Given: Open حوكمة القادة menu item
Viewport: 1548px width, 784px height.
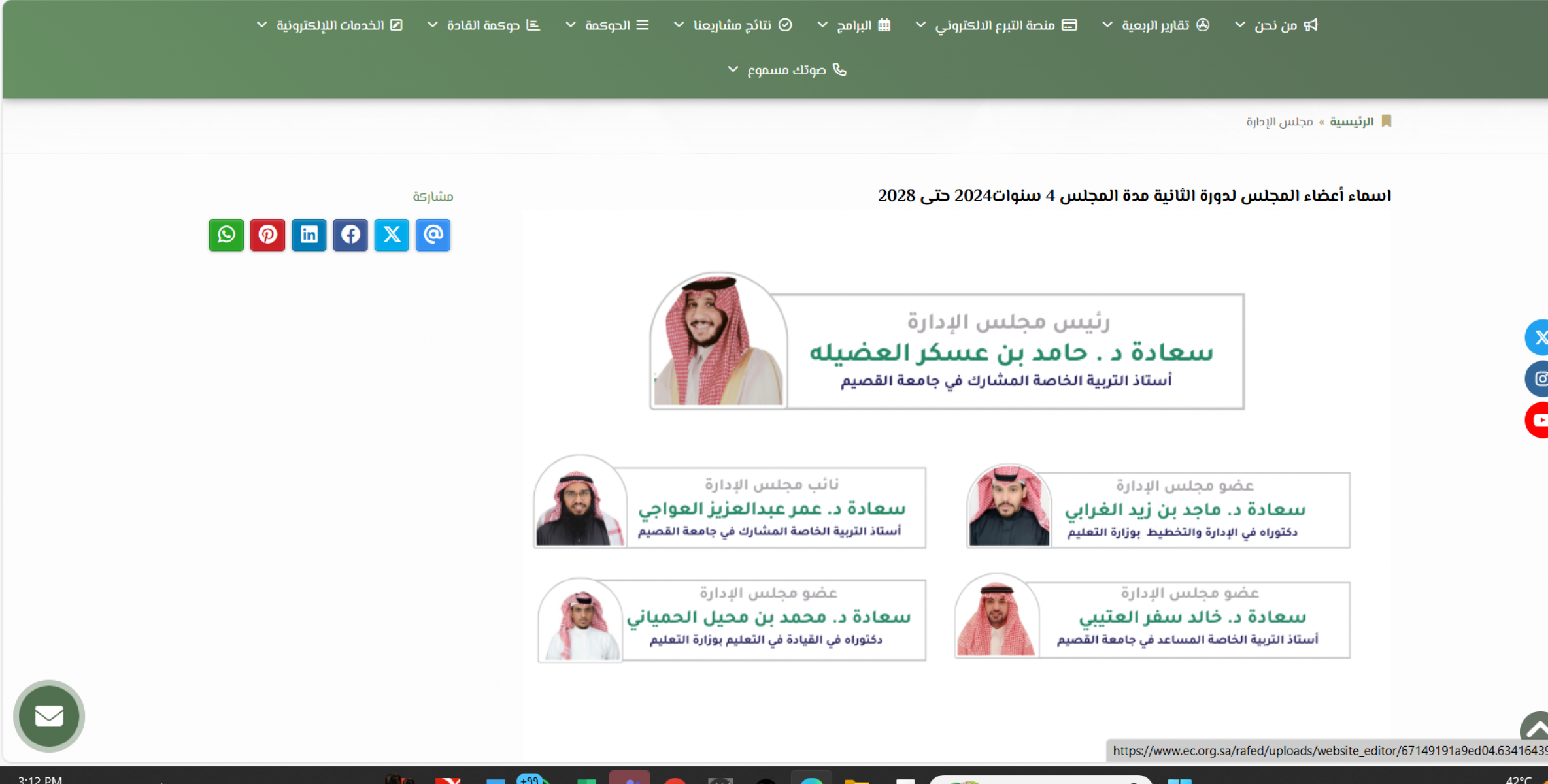Looking at the screenshot, I should (483, 25).
